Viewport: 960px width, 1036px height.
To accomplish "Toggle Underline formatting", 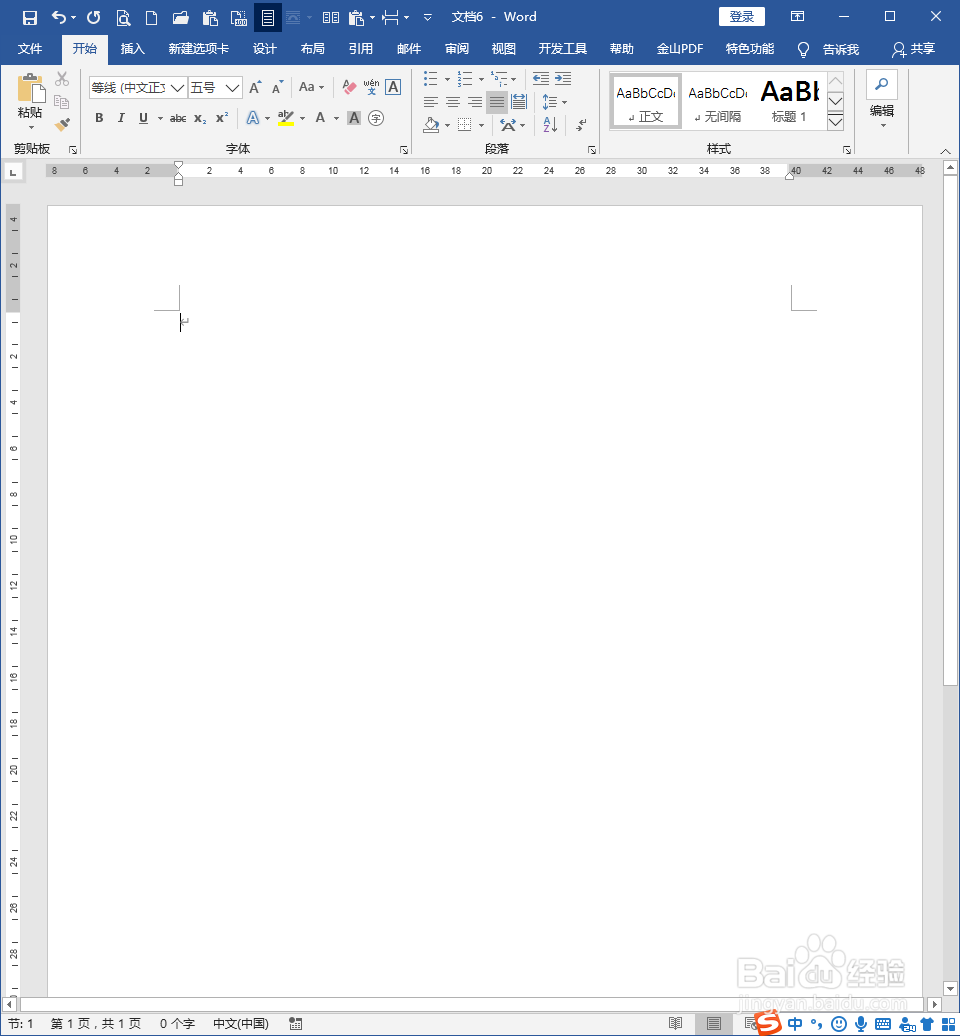I will click(x=143, y=118).
